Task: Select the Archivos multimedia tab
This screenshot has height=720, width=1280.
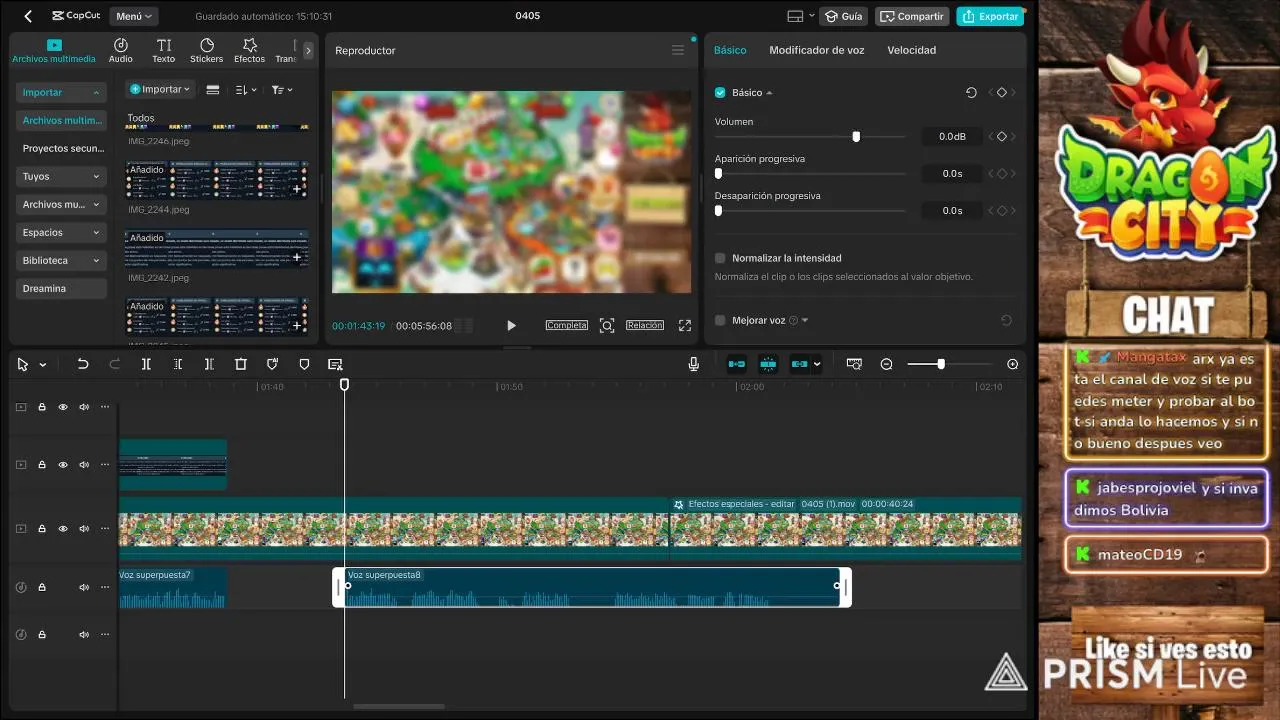Action: [54, 51]
